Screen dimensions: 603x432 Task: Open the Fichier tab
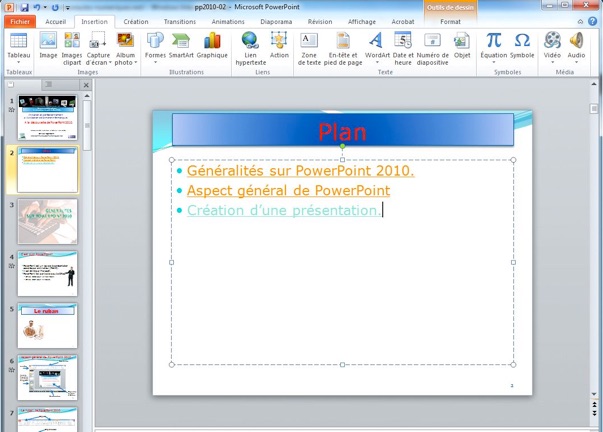[20, 22]
